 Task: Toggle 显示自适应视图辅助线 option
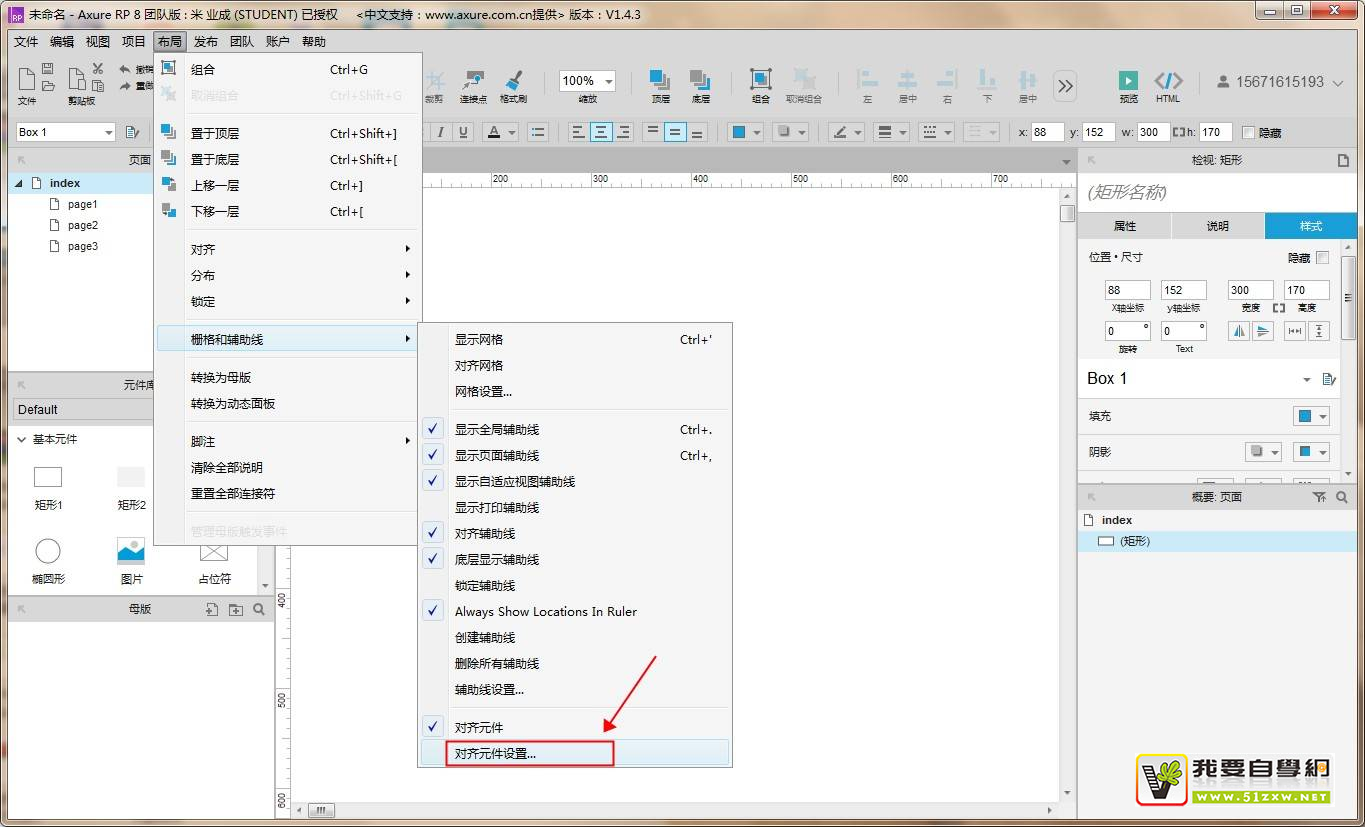tap(574, 481)
